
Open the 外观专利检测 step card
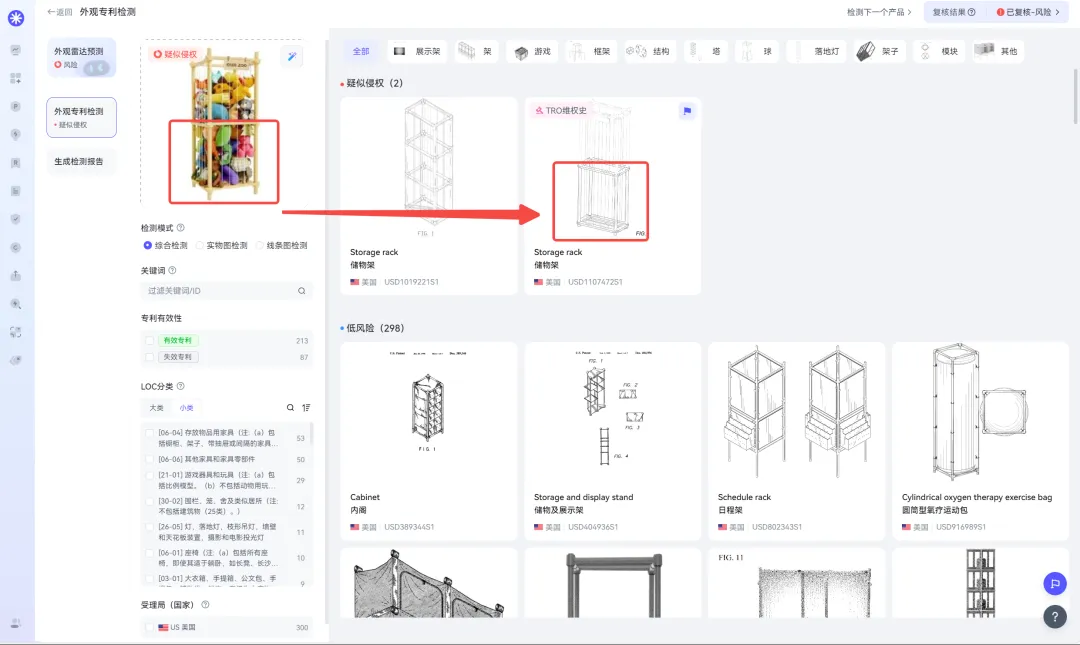[81, 117]
